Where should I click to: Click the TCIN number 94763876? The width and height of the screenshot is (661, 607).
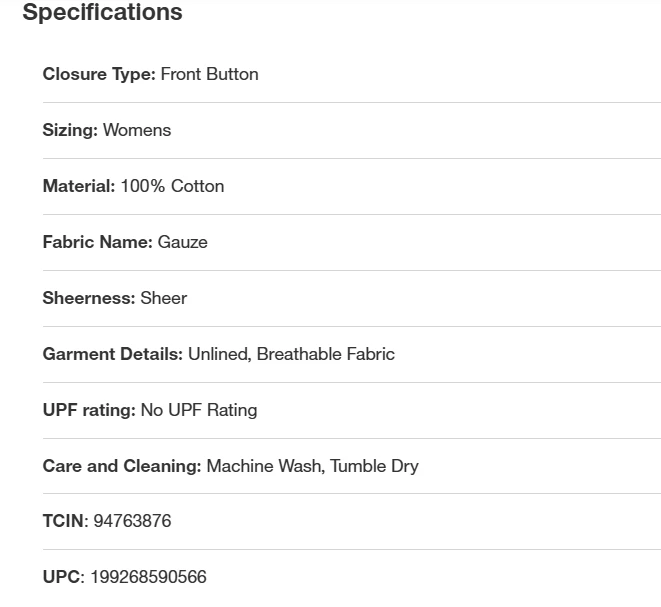tap(132, 521)
